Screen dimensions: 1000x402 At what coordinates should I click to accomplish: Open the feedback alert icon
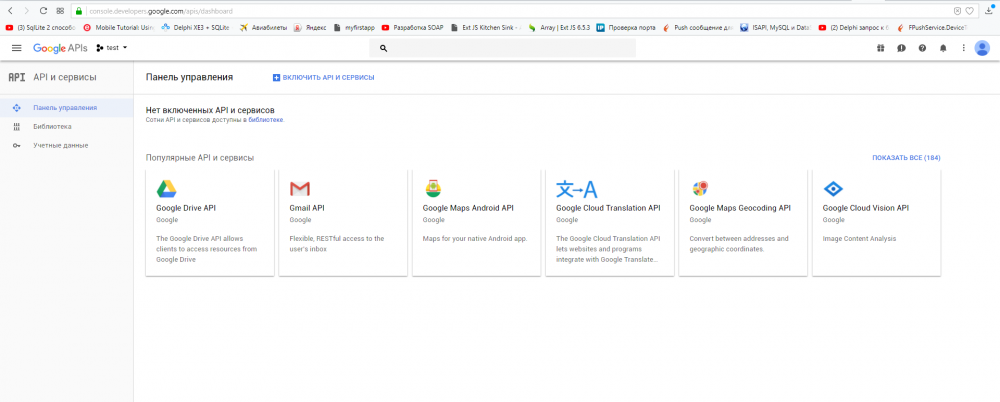click(x=901, y=48)
